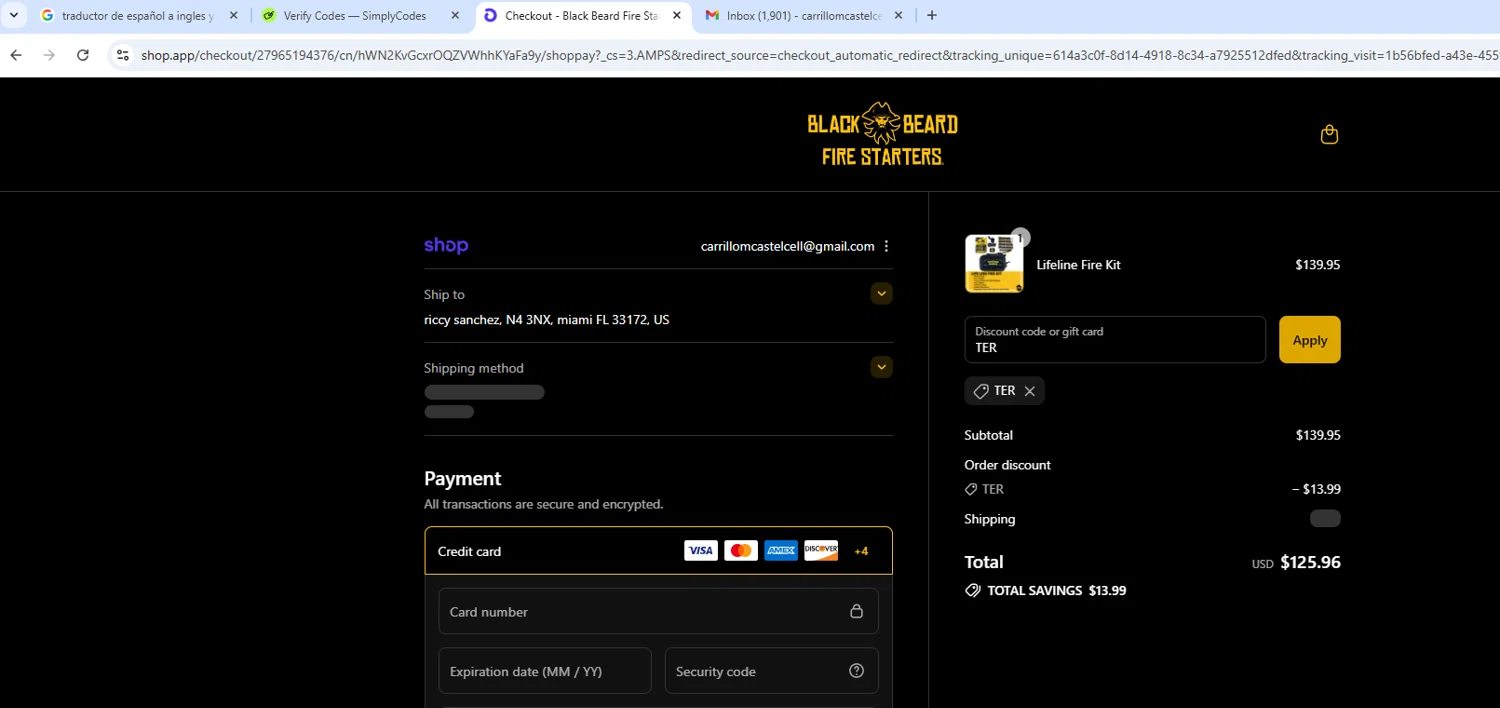Click the Shop Pay logo
This screenshot has height=708, width=1500.
click(446, 246)
